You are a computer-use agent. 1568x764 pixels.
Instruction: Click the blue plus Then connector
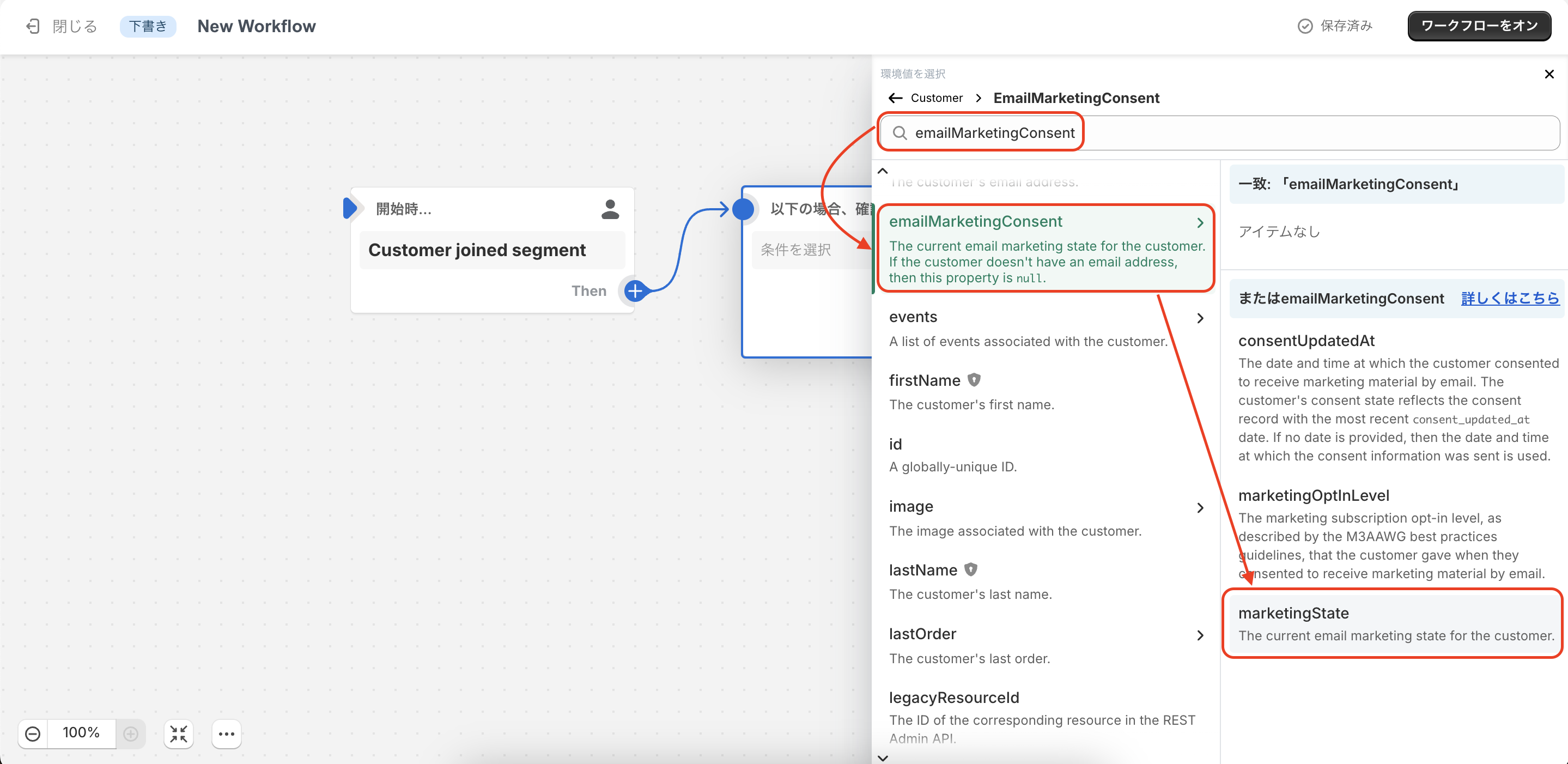[635, 291]
